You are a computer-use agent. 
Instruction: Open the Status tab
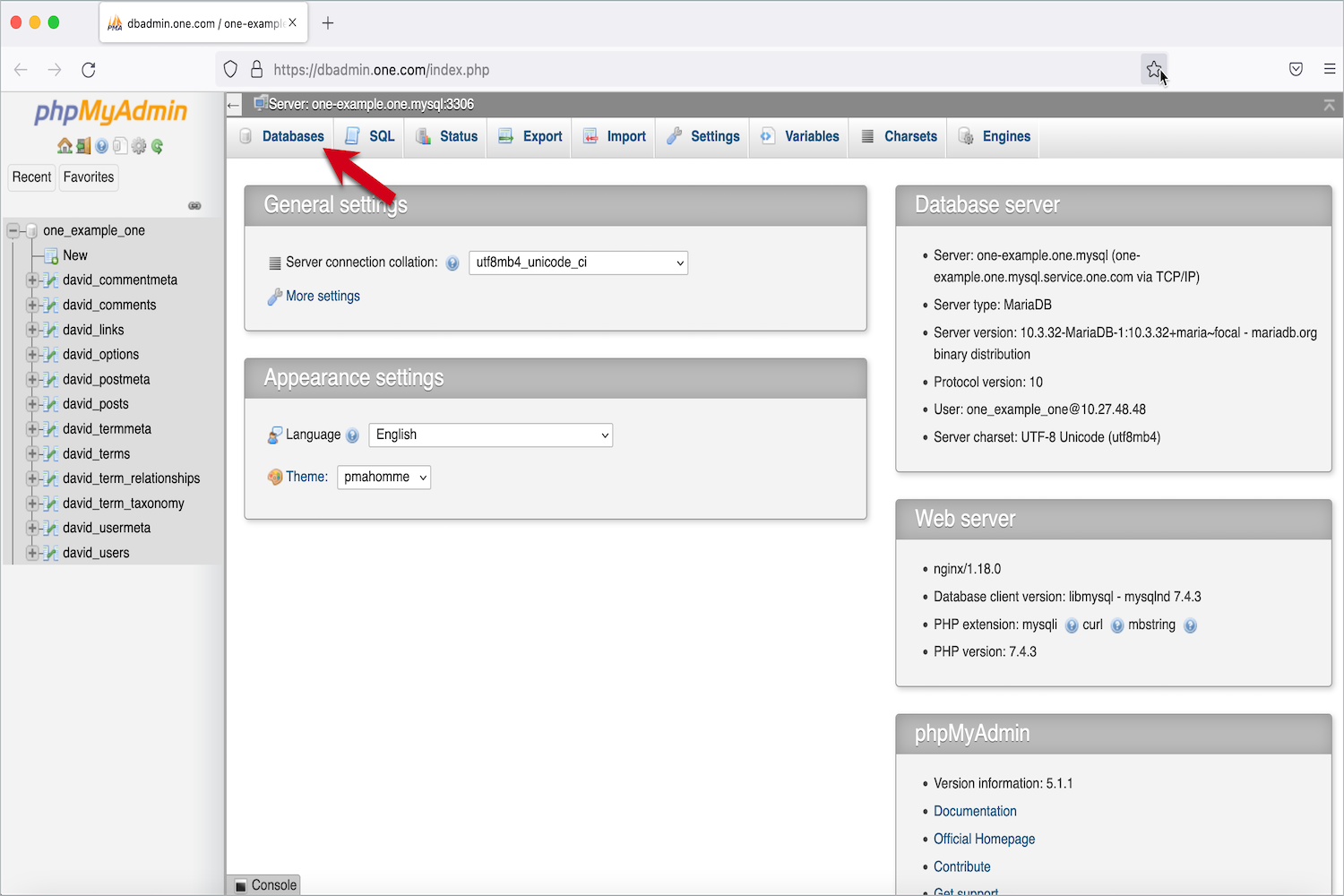pyautogui.click(x=446, y=137)
